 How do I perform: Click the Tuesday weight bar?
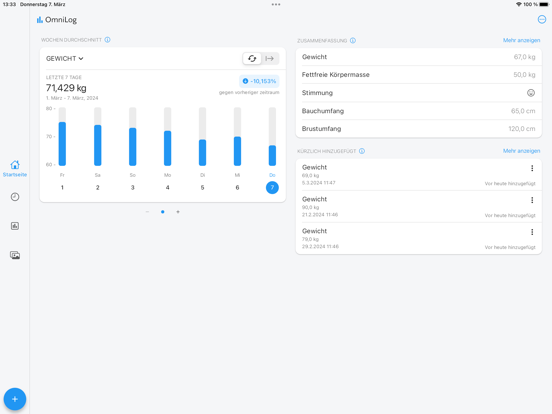(x=202, y=152)
